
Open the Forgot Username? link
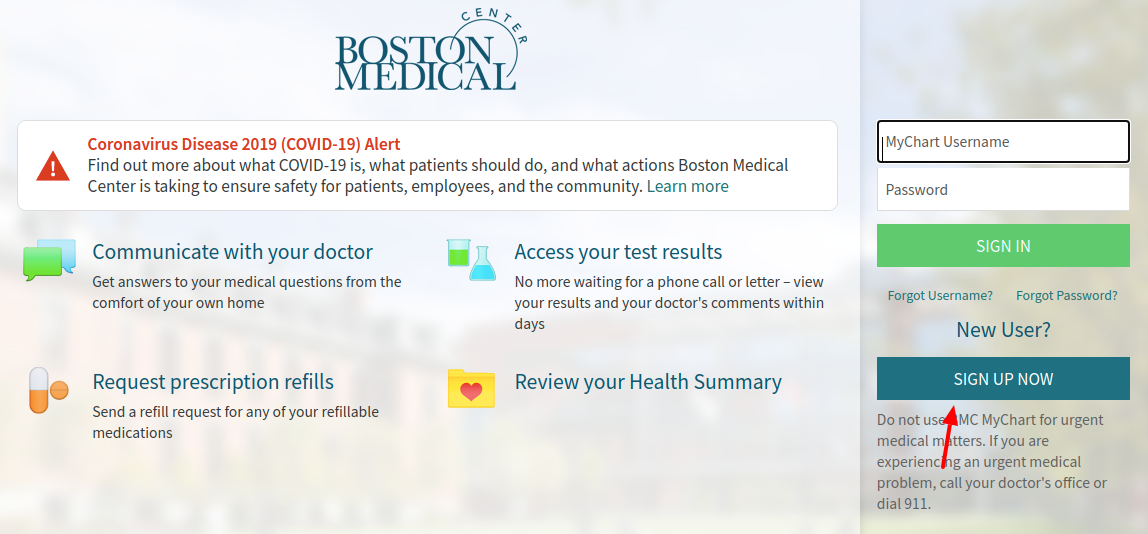(x=940, y=295)
